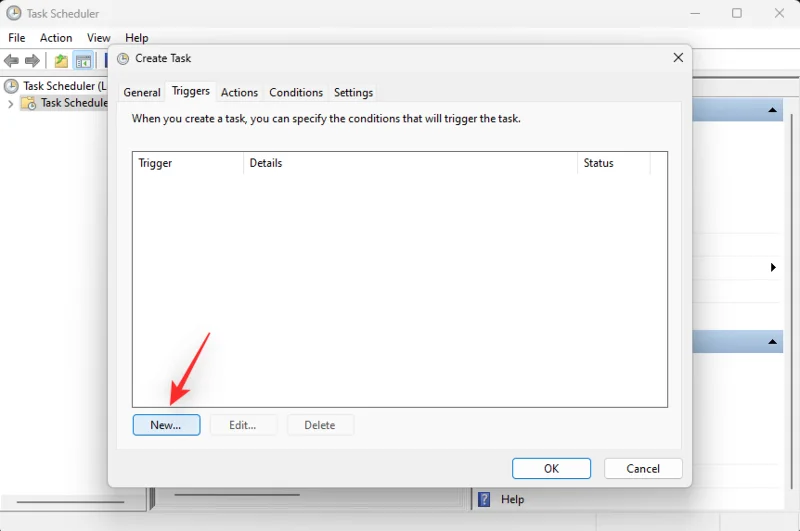Collapse the upper Actions pane section arrow
This screenshot has height=531, width=800.
pos(772,110)
